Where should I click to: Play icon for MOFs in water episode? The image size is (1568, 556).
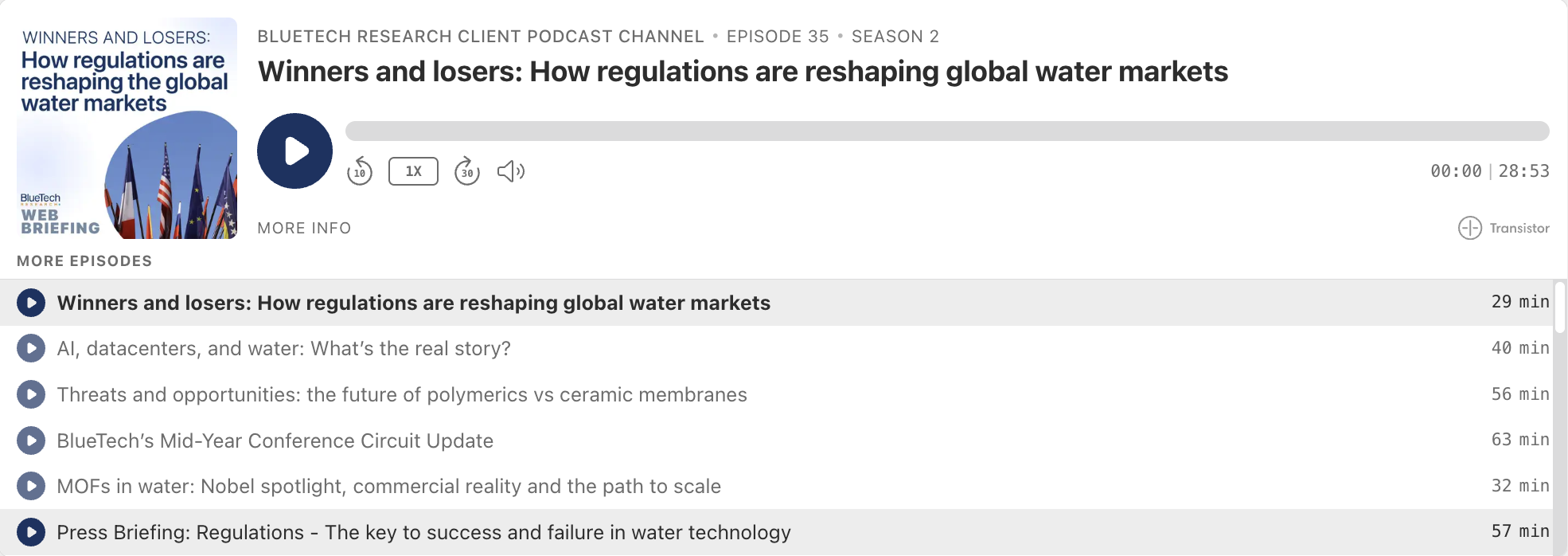(x=31, y=486)
